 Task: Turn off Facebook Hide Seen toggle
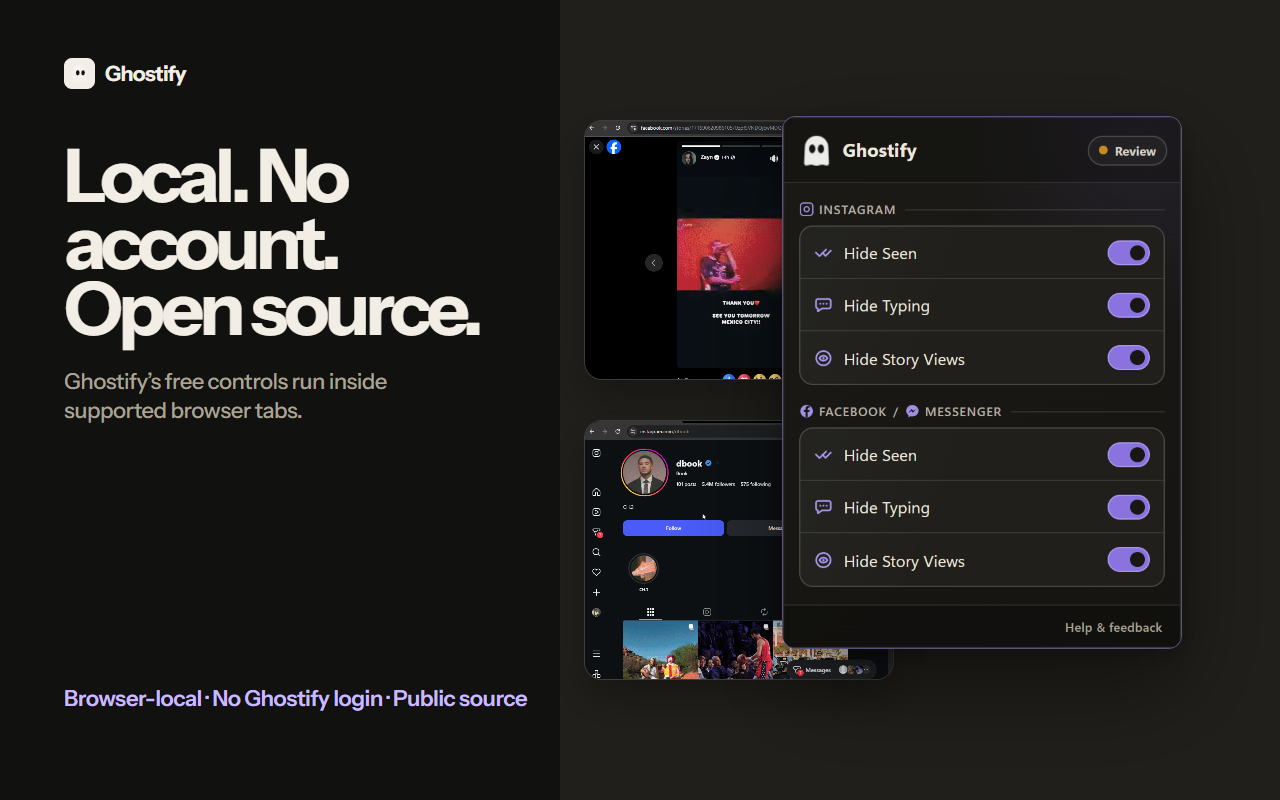click(x=1128, y=455)
